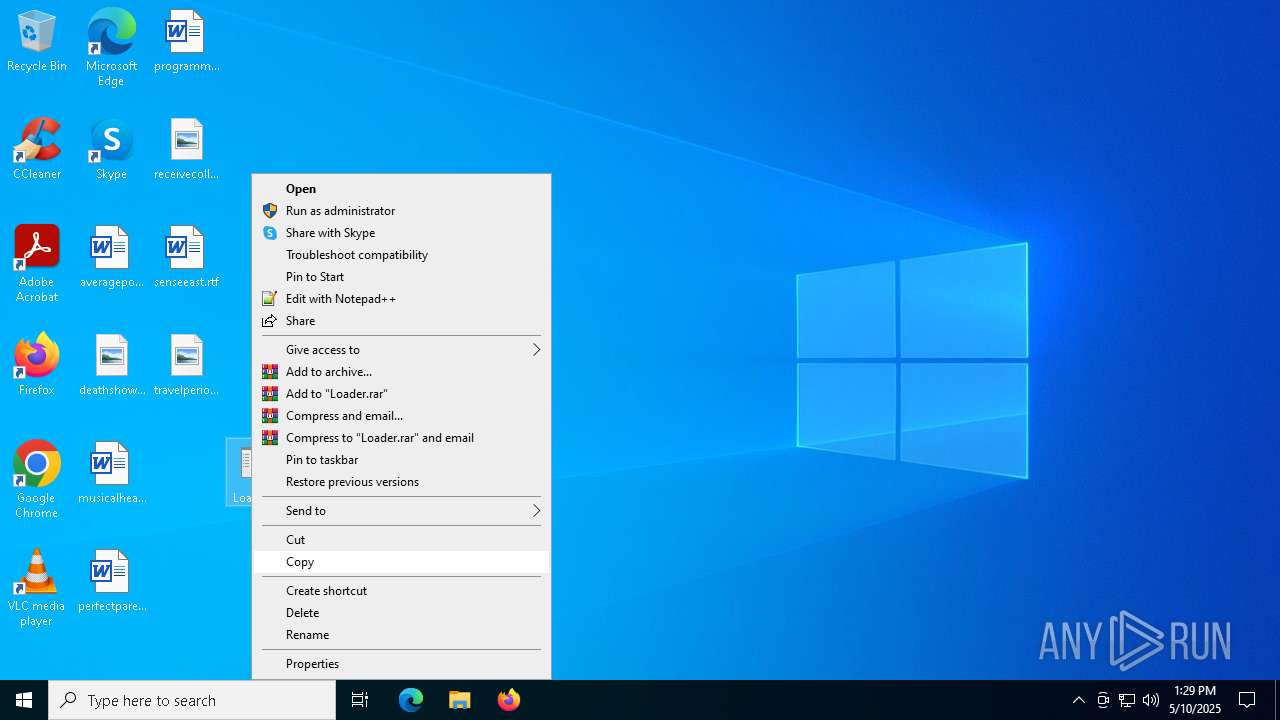Select the perfectpare... Word document icon
The height and width of the screenshot is (720, 1280).
[111, 582]
